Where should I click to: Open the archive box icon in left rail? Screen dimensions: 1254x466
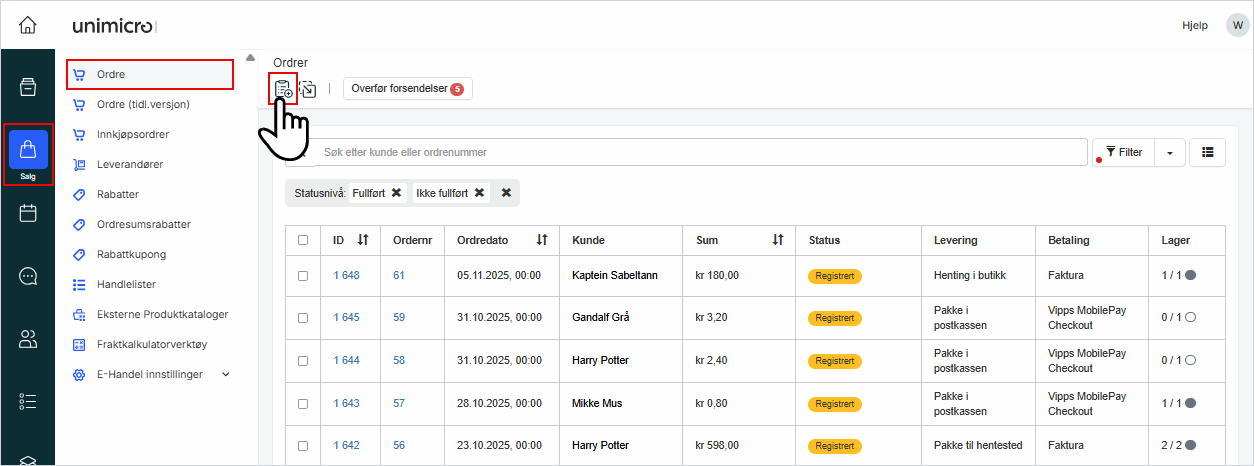pyautogui.click(x=28, y=86)
